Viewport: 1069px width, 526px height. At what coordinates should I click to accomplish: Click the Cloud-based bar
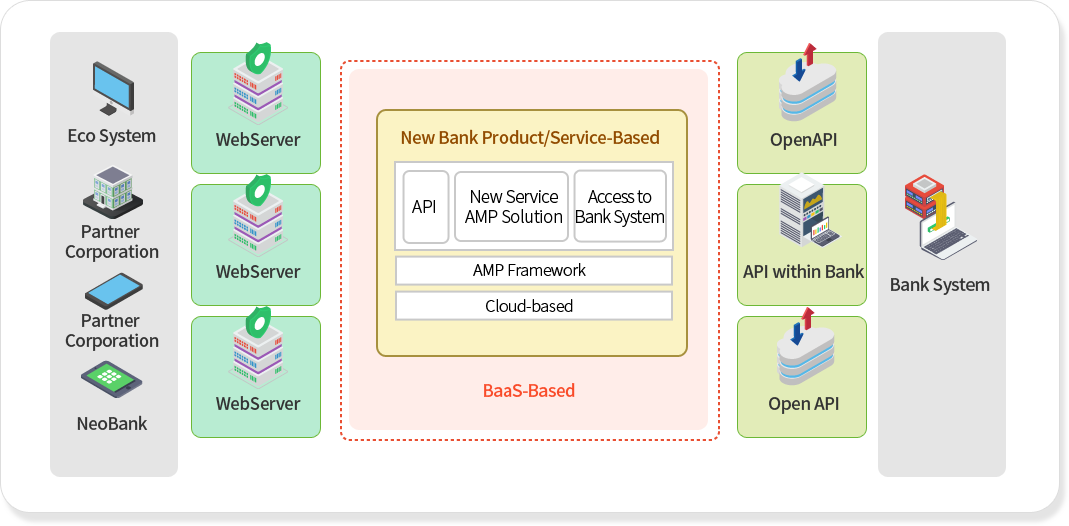pos(534,306)
